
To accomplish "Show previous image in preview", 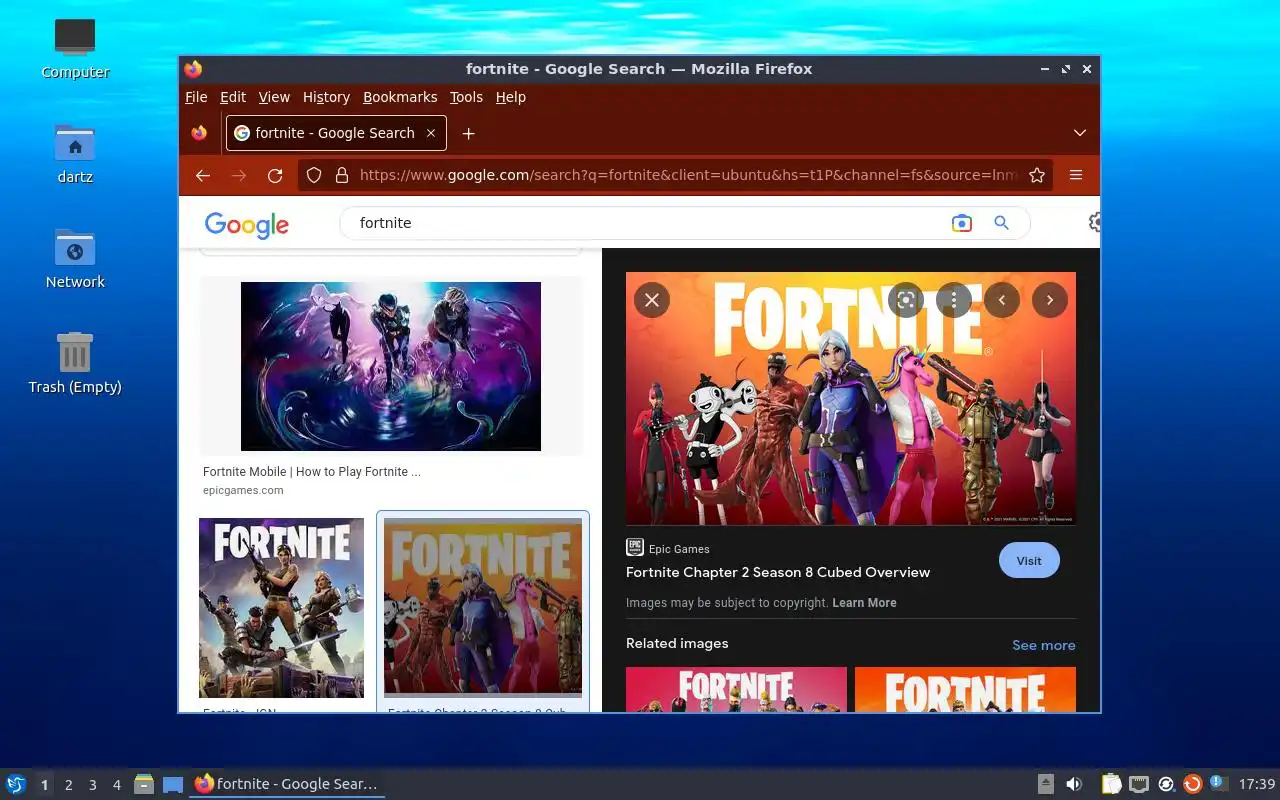I will click(1002, 299).
